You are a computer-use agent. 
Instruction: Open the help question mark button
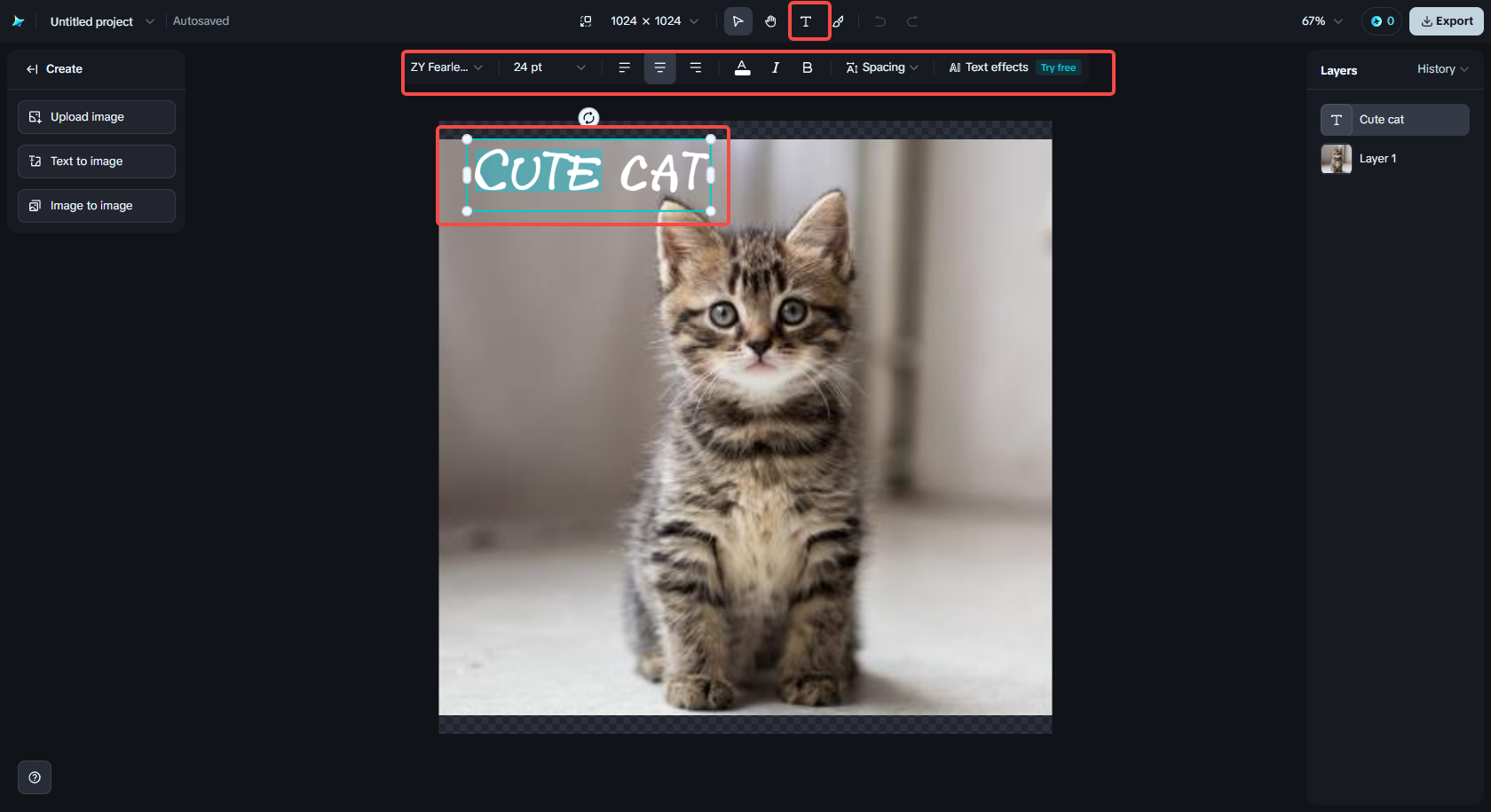[x=35, y=778]
